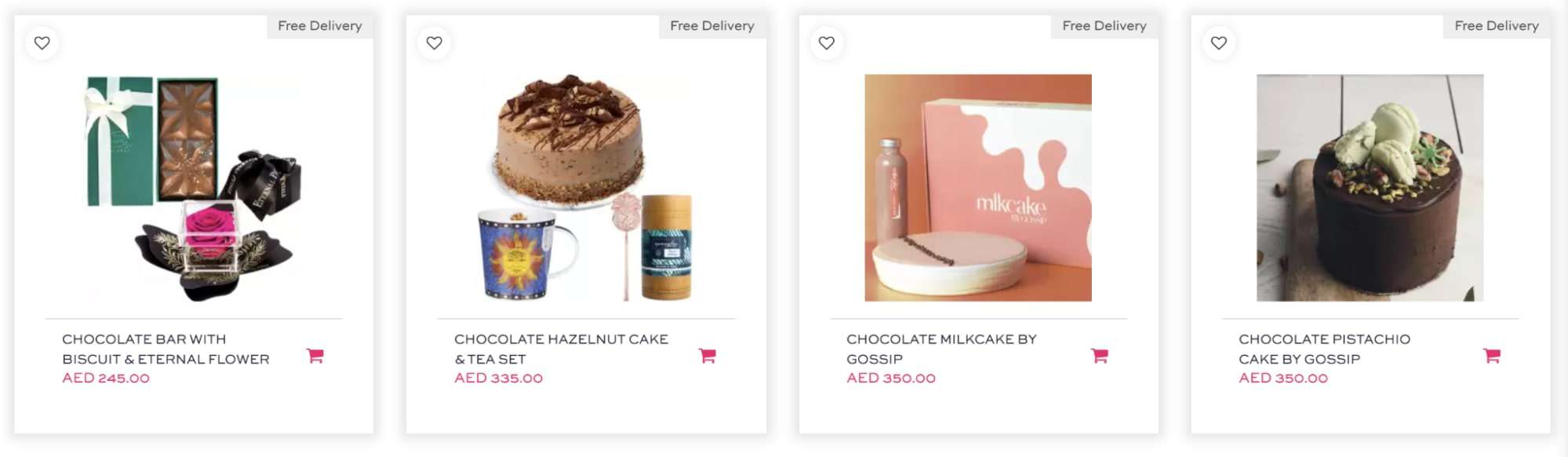Open the hazelnut cake and mug product image
Viewport: 1568px width, 457px height.
pyautogui.click(x=586, y=188)
